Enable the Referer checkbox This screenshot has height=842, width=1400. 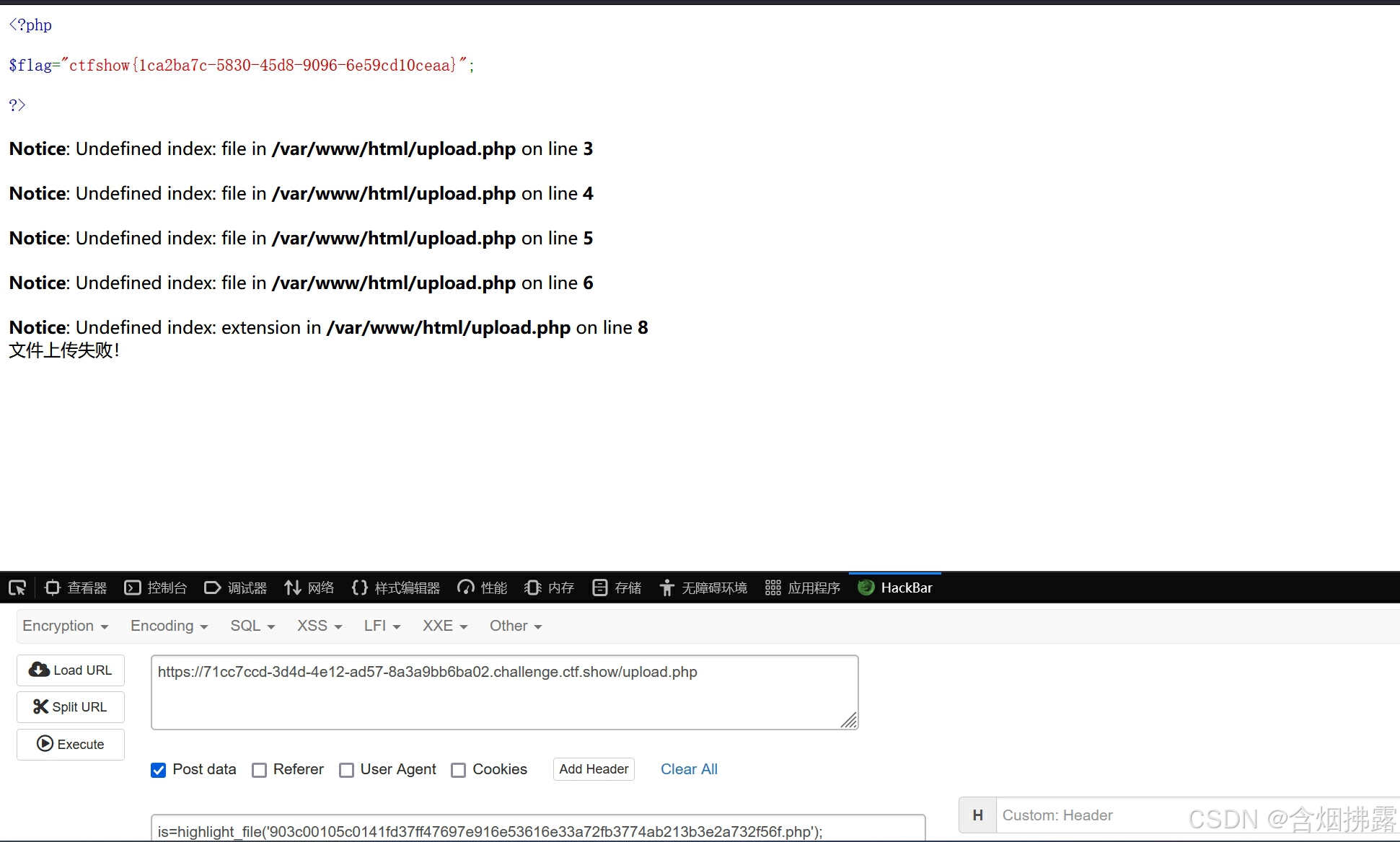pyautogui.click(x=259, y=770)
